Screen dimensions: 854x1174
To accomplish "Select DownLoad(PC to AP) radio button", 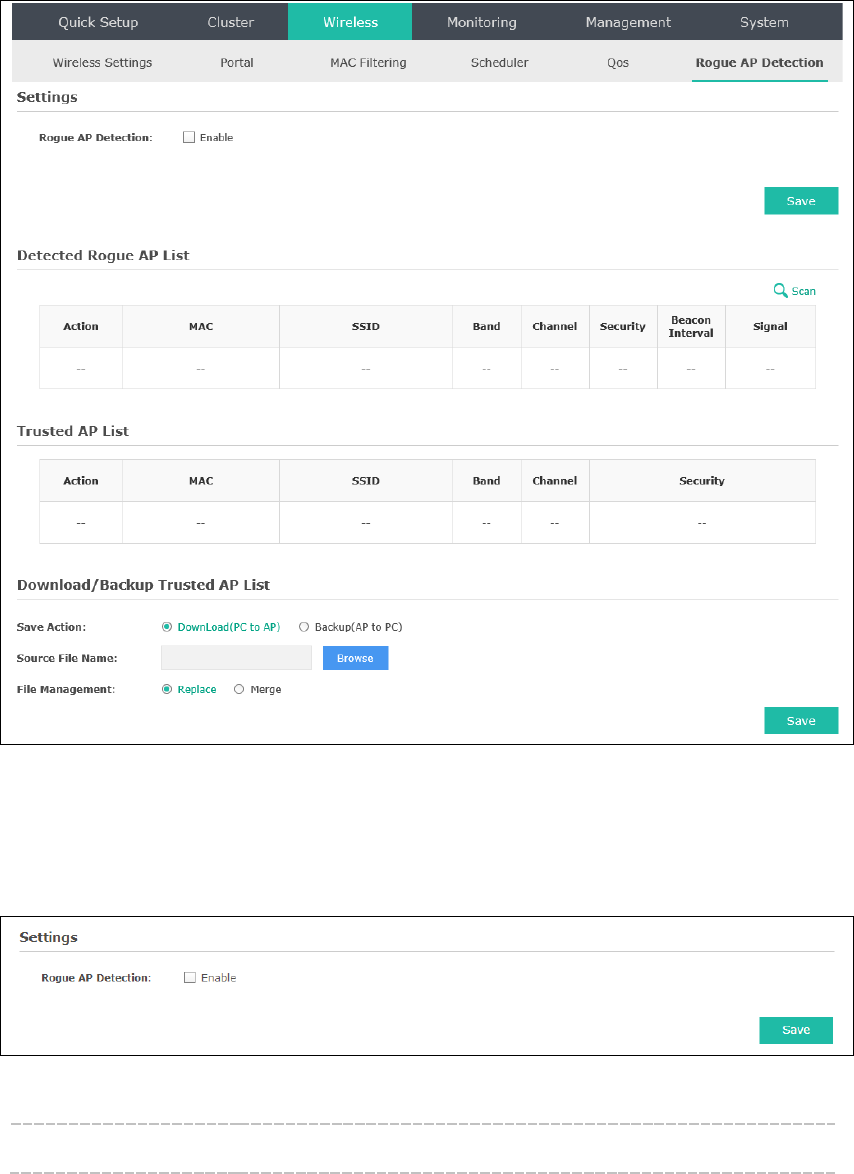I will click(167, 627).
